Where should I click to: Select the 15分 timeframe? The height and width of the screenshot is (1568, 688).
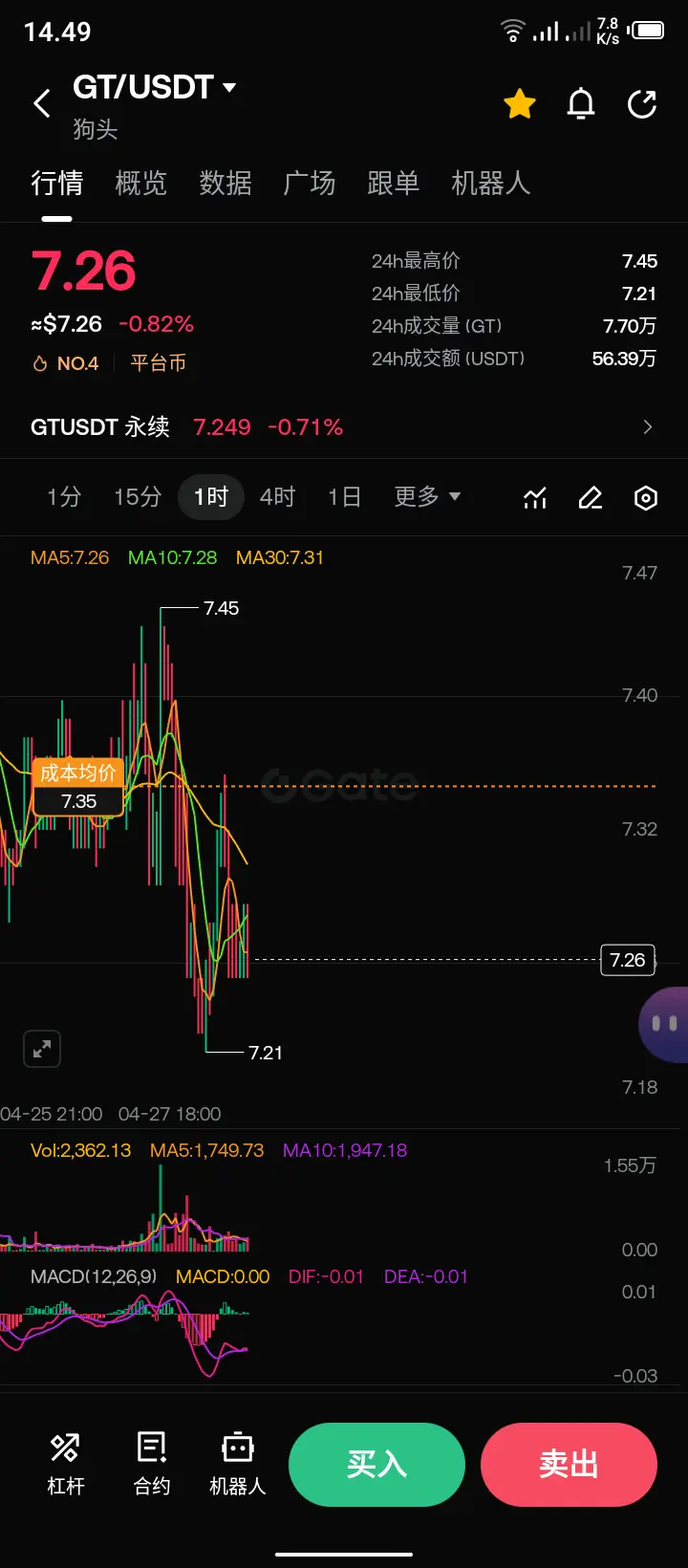[138, 497]
